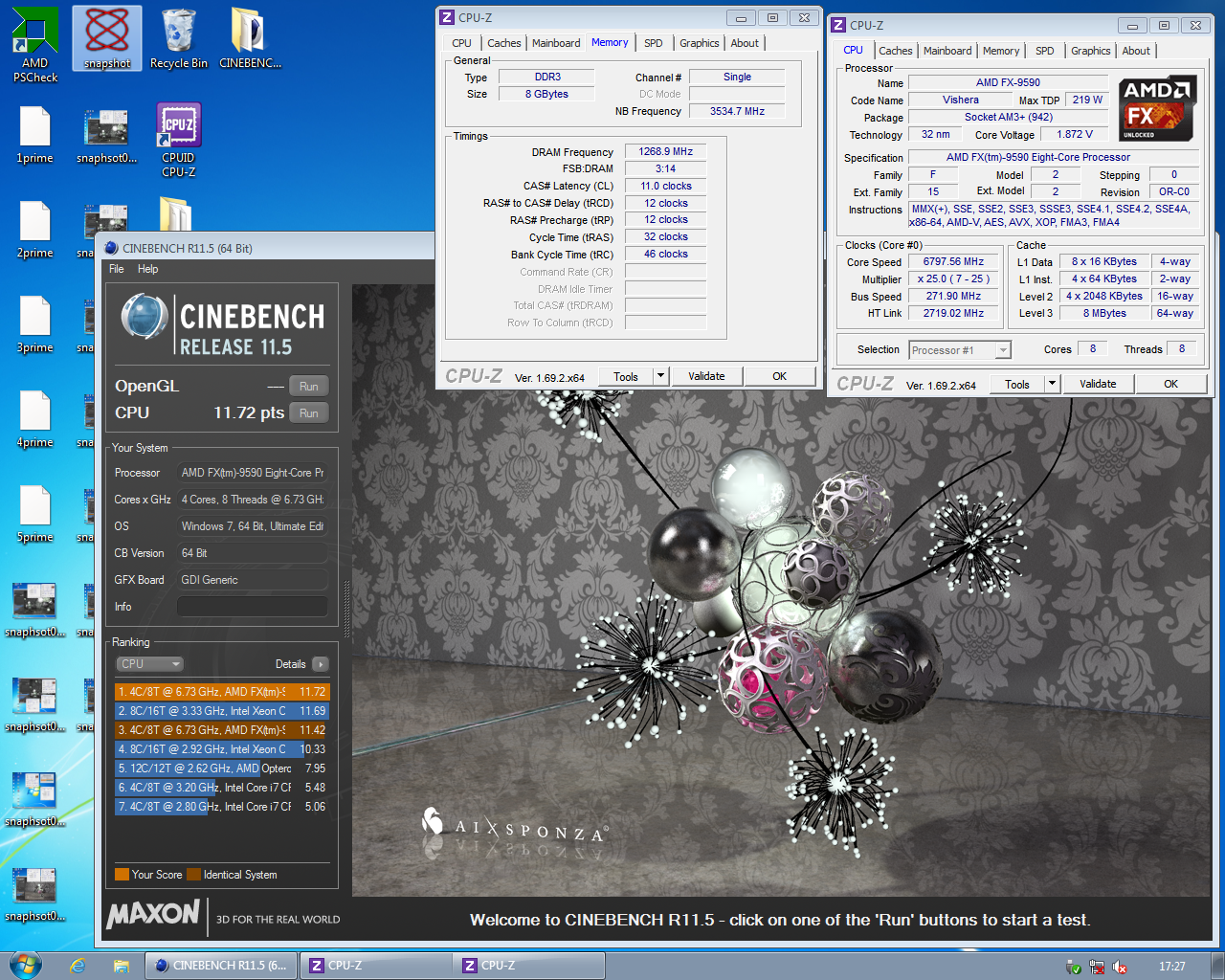Screen dimensions: 1225x980
Task: Click the Your Score orange swatch
Action: [122, 874]
